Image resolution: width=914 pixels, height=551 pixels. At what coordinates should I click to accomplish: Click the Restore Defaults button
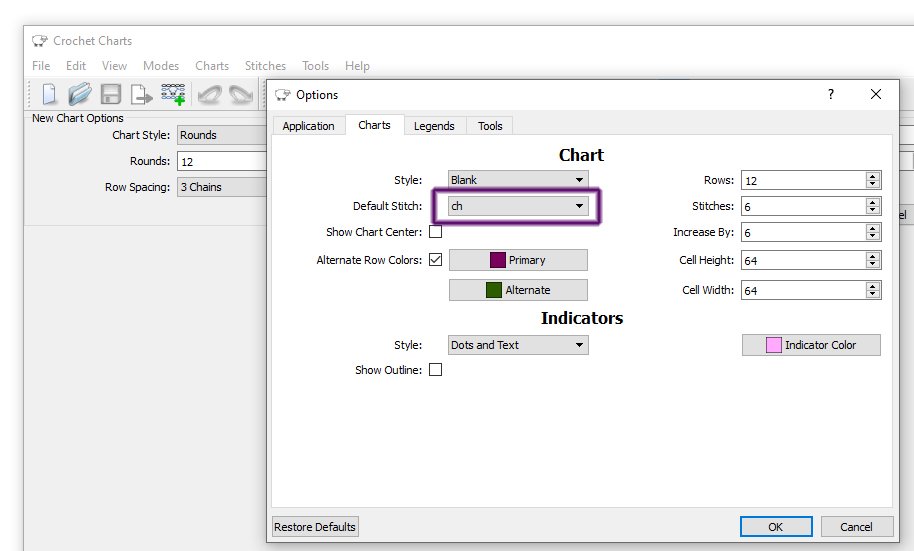point(315,527)
